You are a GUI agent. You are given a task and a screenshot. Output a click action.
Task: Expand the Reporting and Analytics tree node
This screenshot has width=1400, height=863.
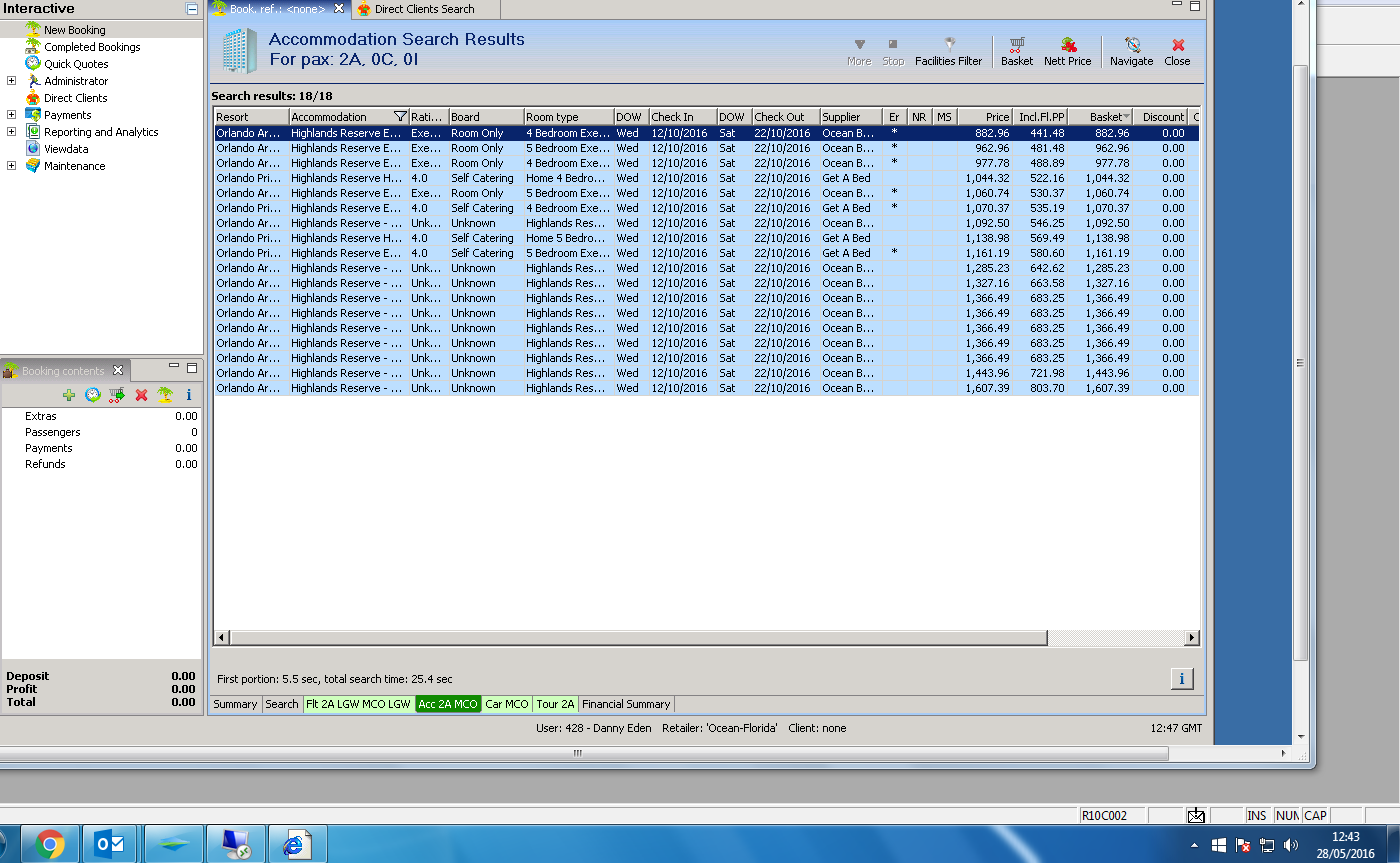pos(12,132)
